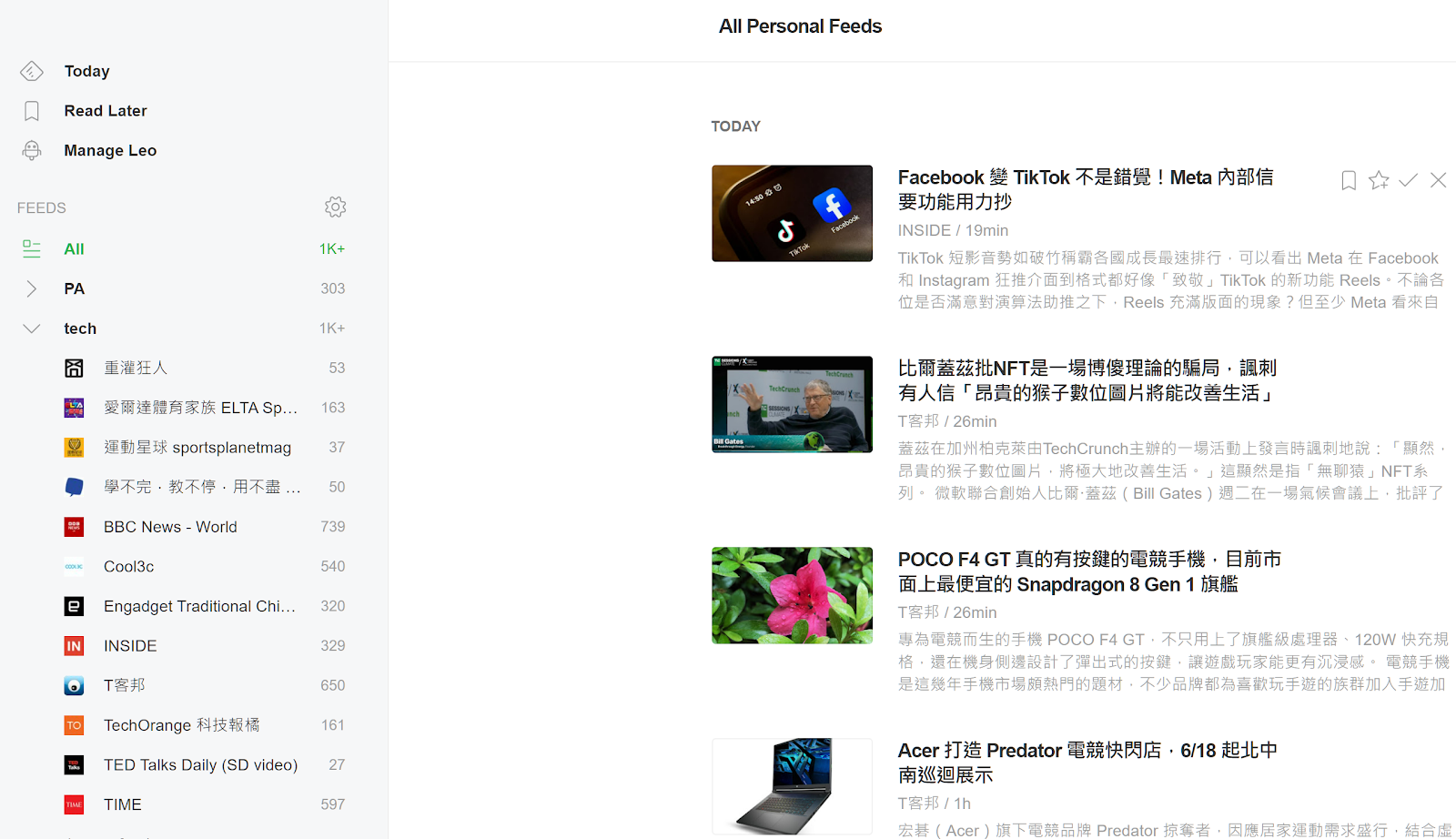Collapse the tech feed folder

click(32, 329)
